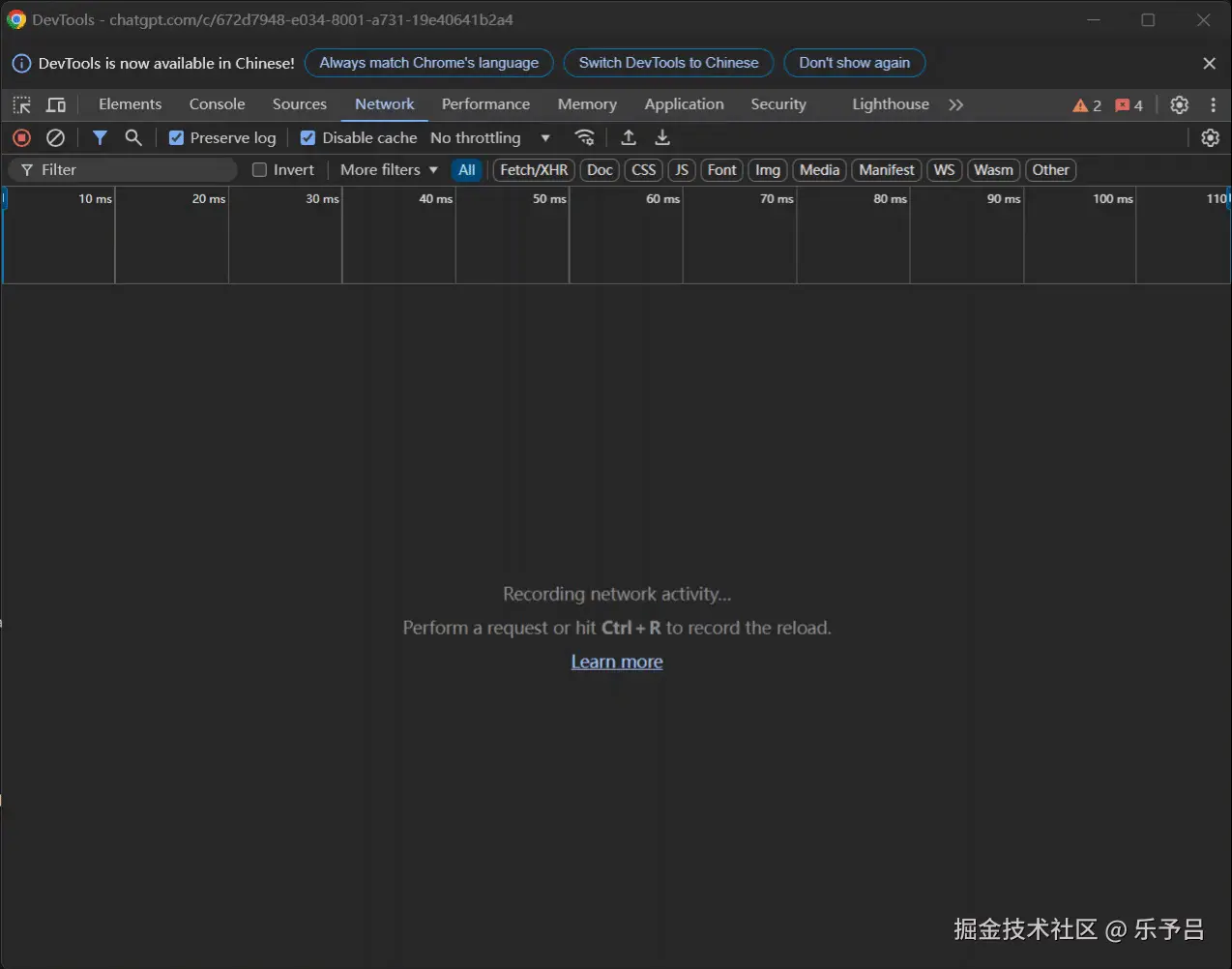
Task: Open the network search magnifier
Action: pos(133,137)
